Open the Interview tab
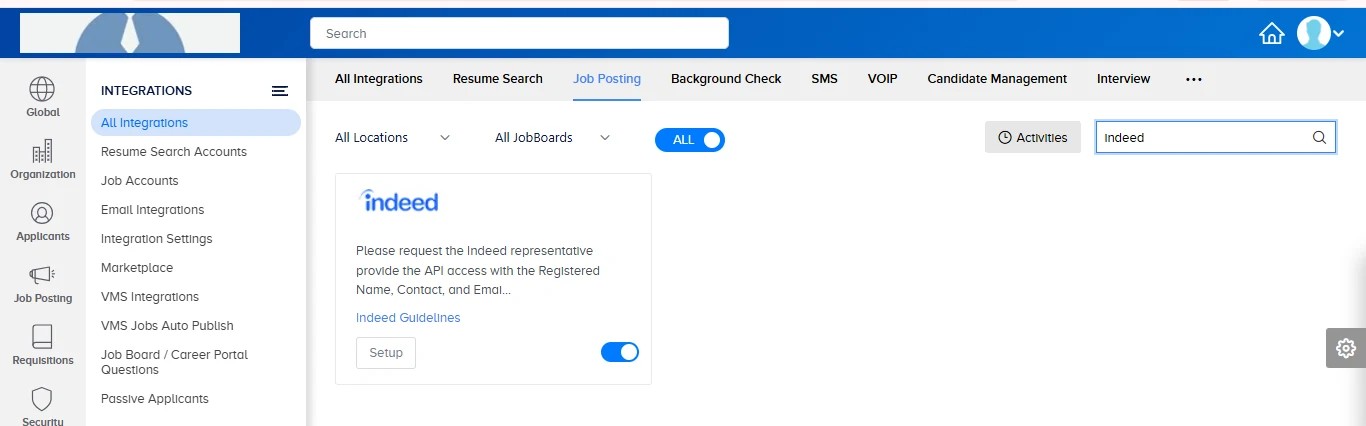The width and height of the screenshot is (1366, 426). point(1124,79)
